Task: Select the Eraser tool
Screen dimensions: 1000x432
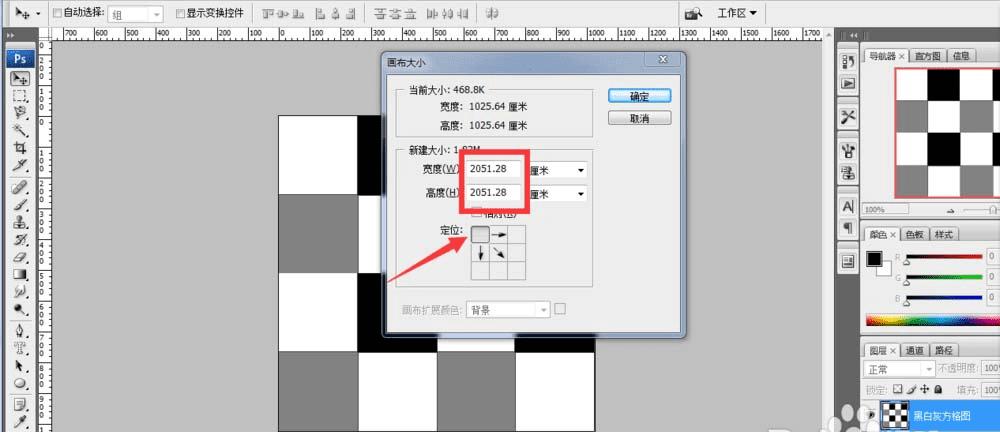Action: pyautogui.click(x=20, y=257)
